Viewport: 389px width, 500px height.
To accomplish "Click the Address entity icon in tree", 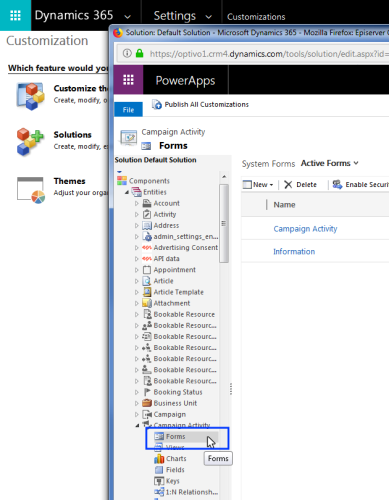I will (147, 225).
